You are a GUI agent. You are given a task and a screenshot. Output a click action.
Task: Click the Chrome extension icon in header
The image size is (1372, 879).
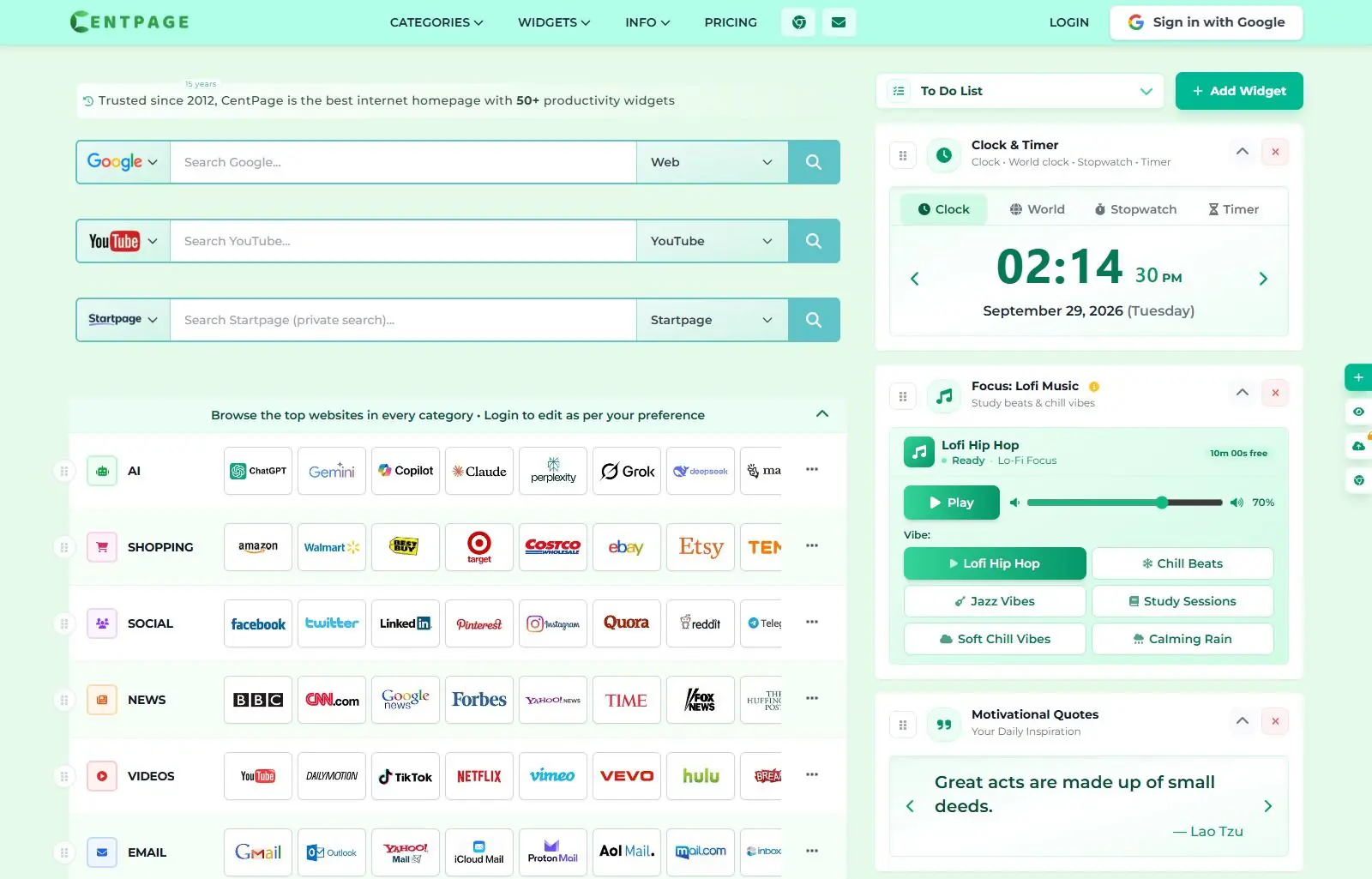pyautogui.click(x=799, y=22)
